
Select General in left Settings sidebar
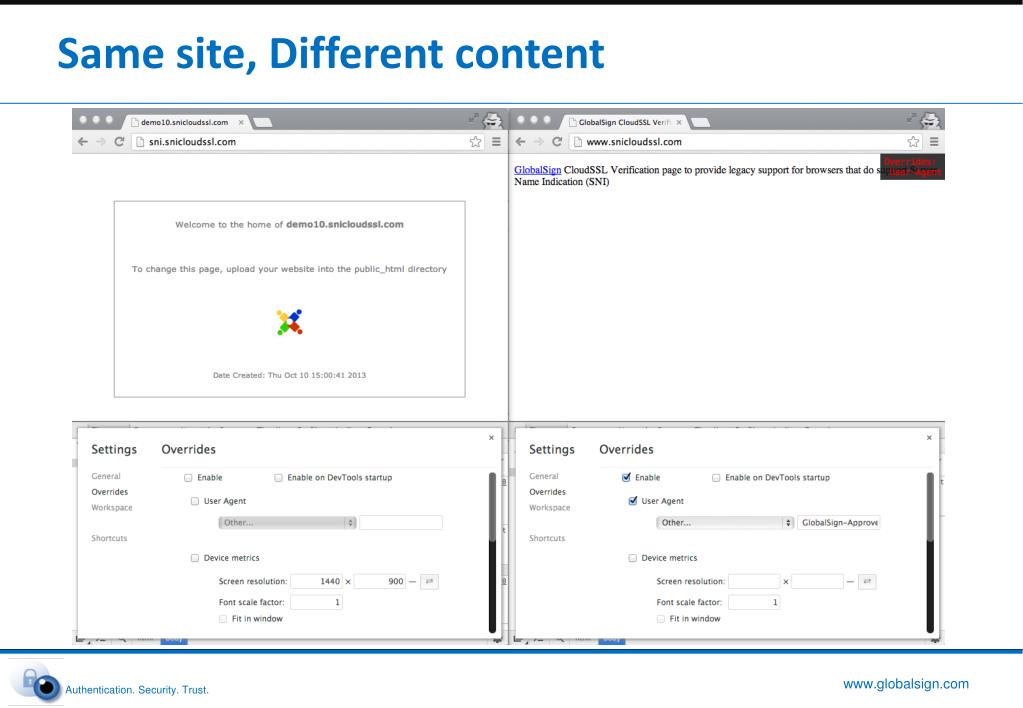click(106, 476)
